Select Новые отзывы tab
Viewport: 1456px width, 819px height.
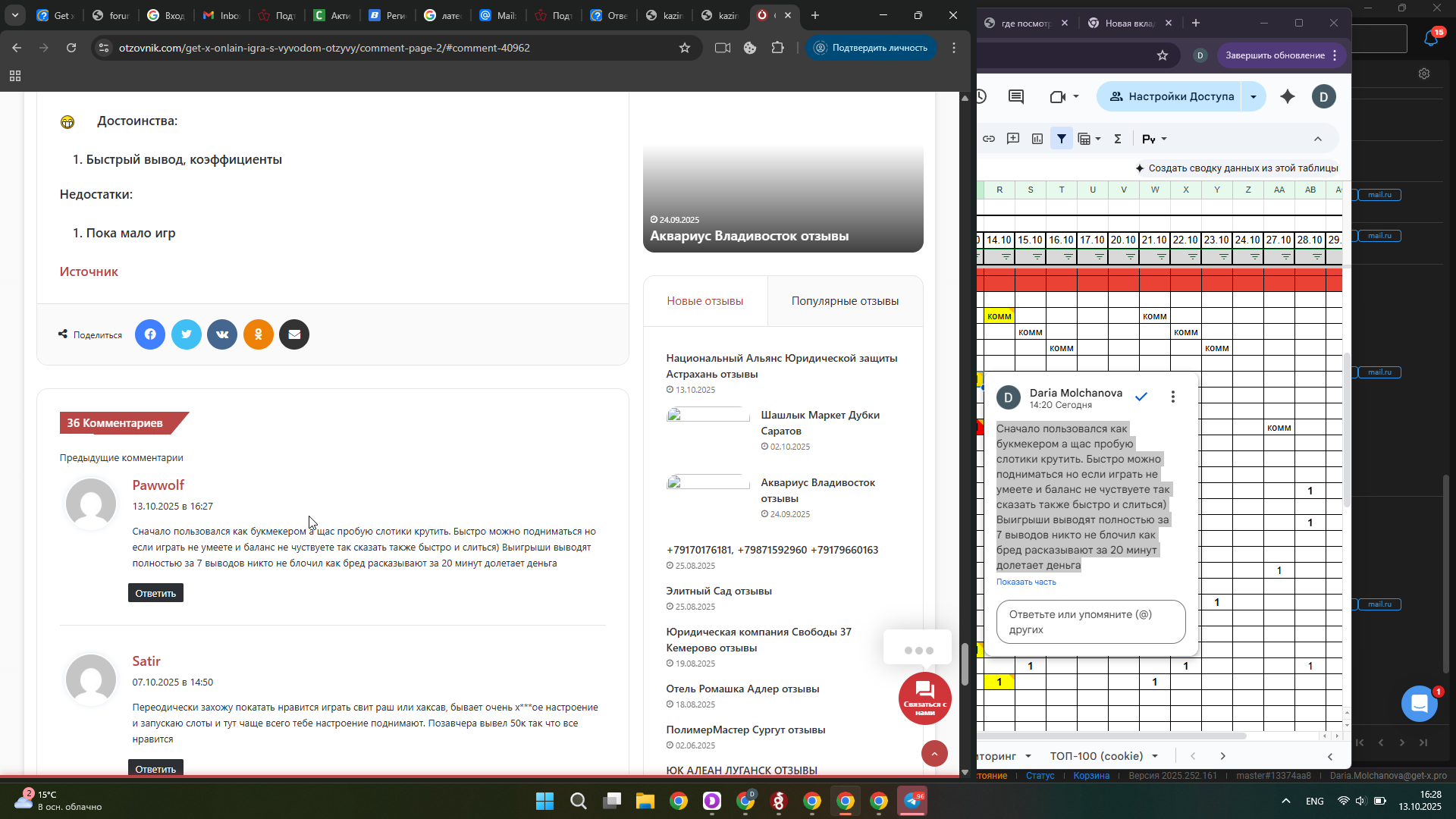(704, 301)
